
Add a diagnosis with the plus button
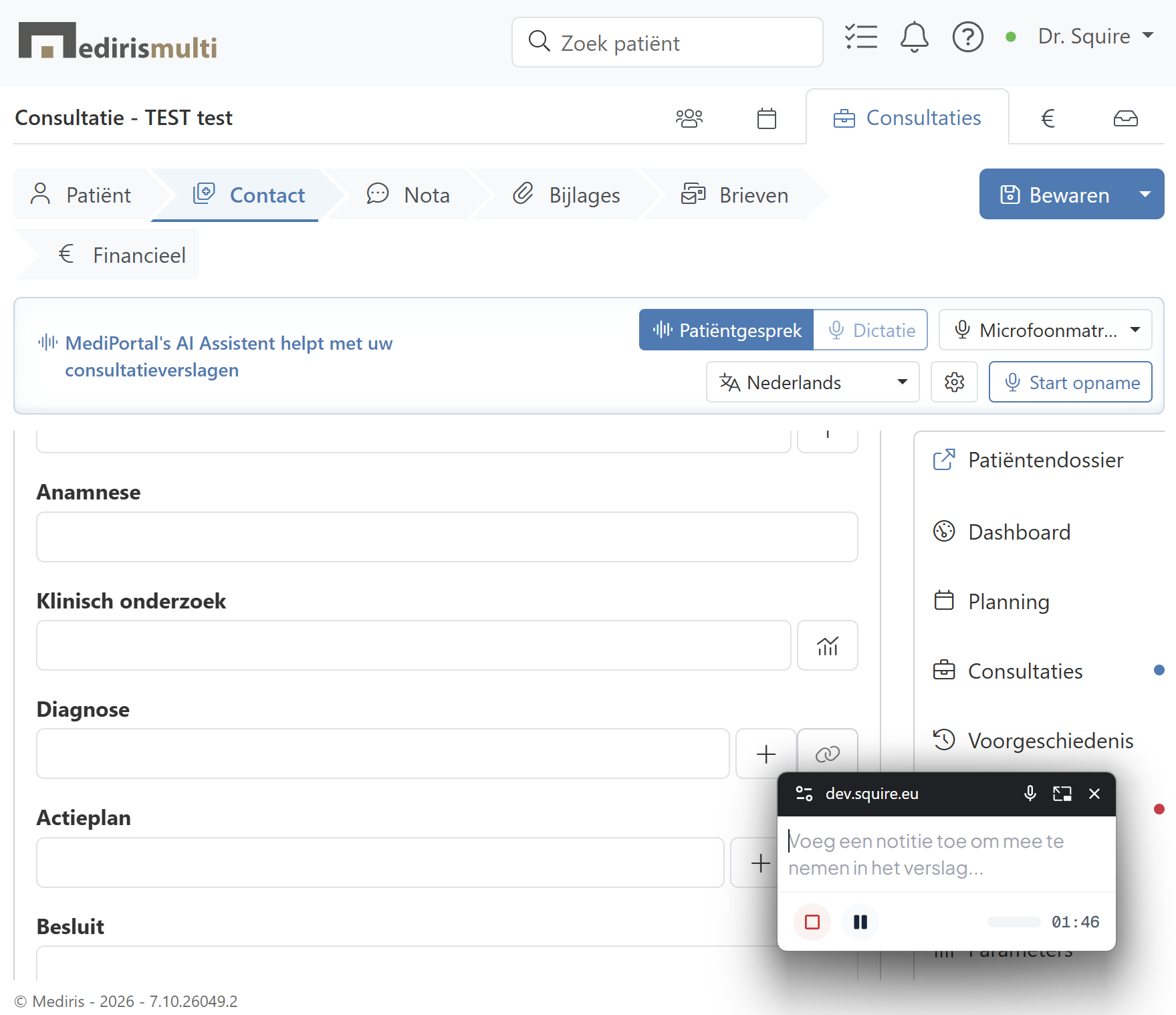766,754
